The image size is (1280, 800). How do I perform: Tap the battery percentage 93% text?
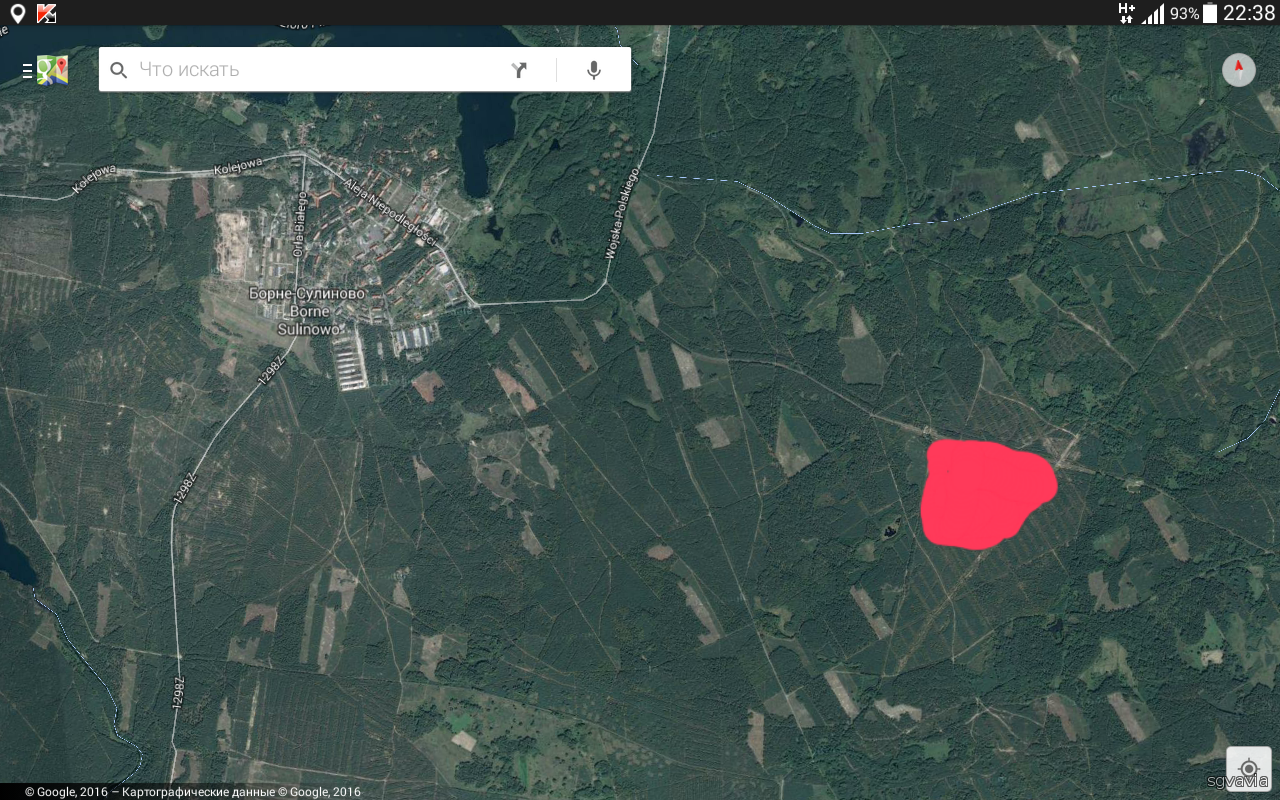[1184, 14]
